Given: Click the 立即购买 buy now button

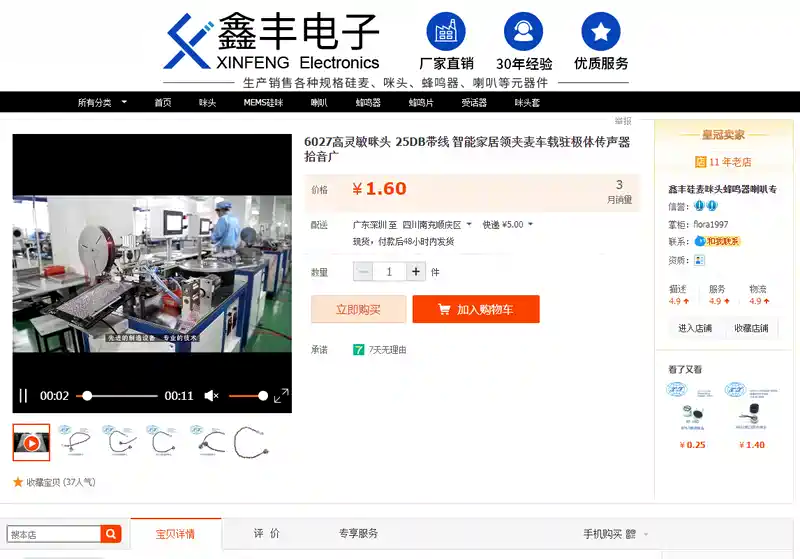Looking at the screenshot, I should 358,310.
